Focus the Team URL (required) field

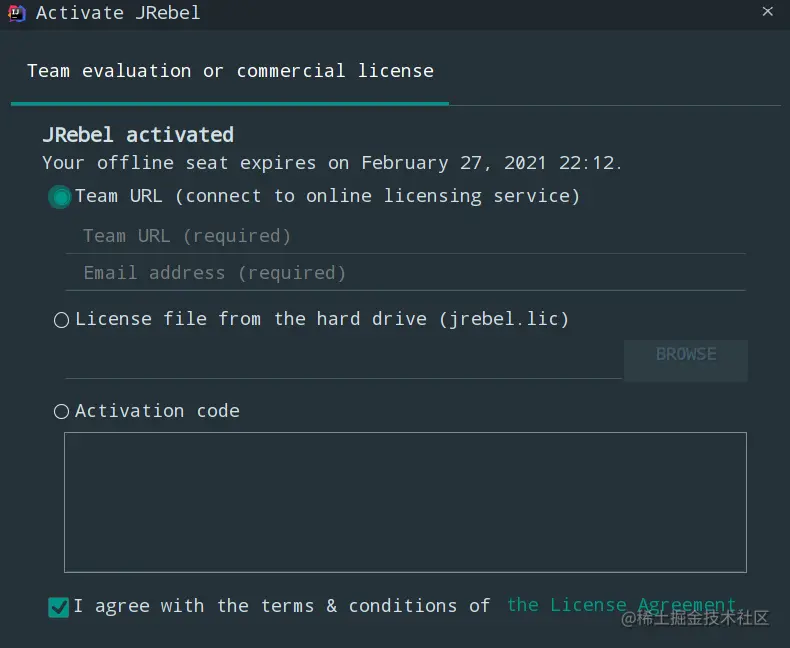406,236
